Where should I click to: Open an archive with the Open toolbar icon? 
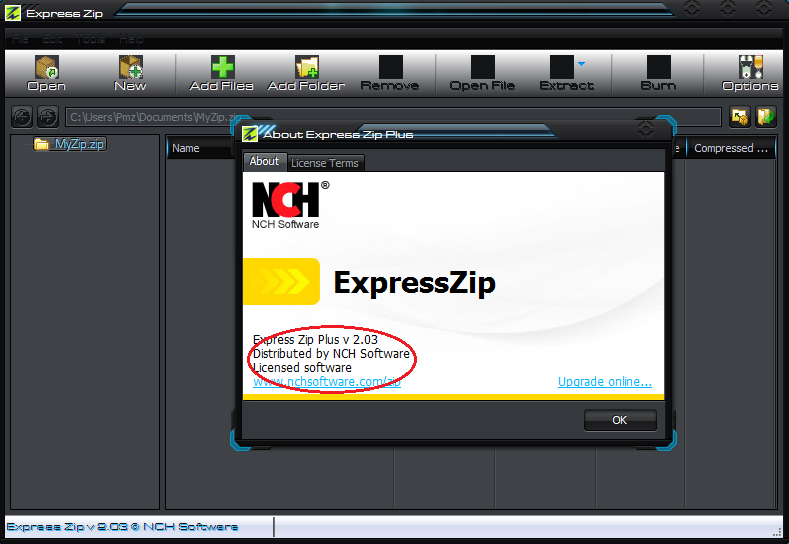click(x=46, y=73)
